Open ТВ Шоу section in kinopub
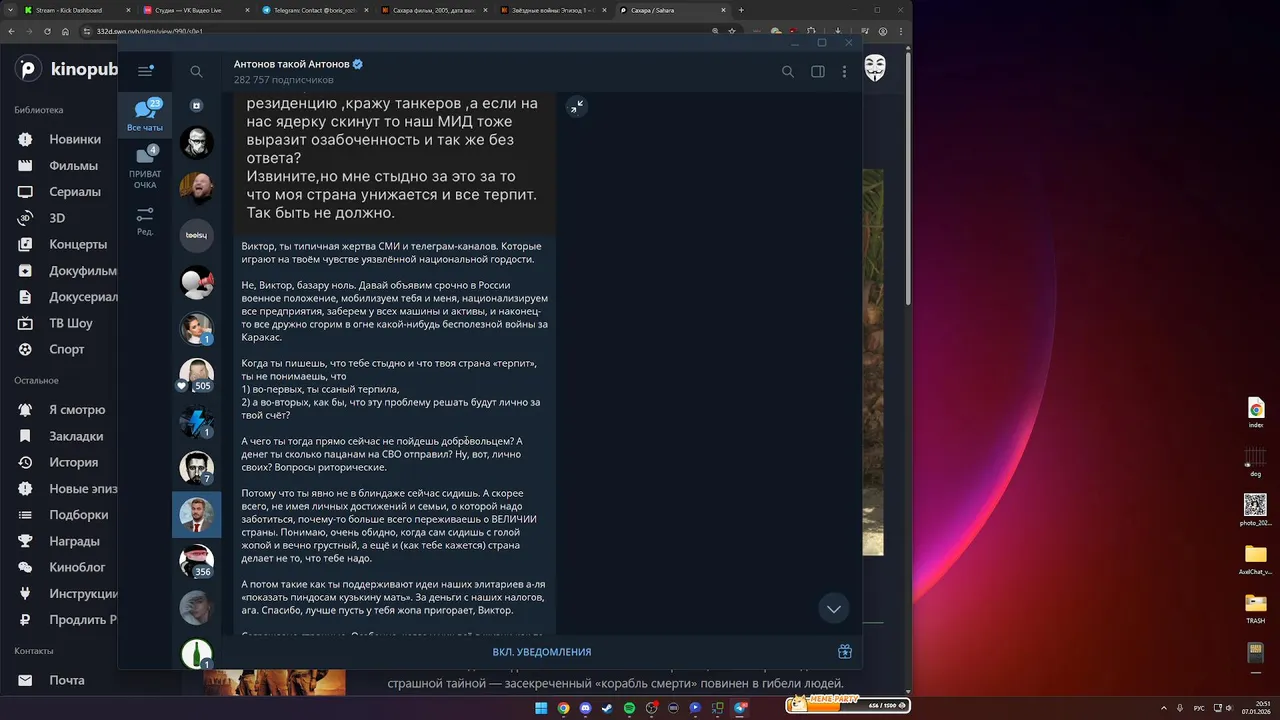The width and height of the screenshot is (1280, 720). (71, 323)
